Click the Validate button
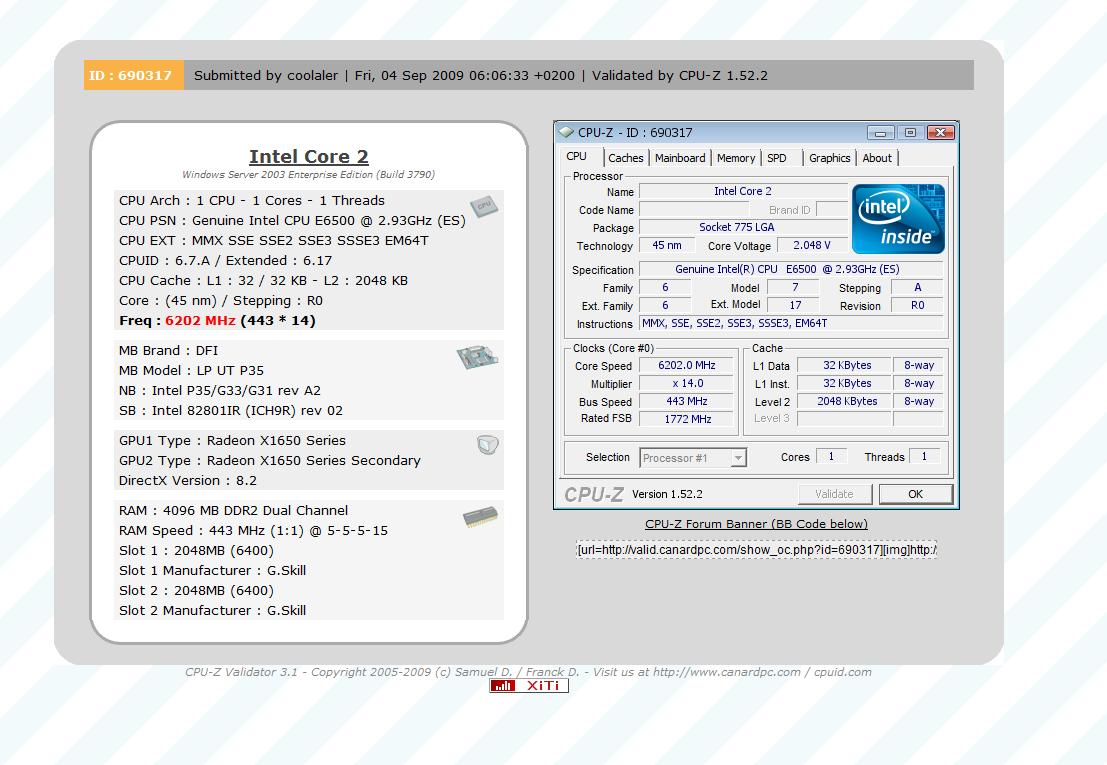Screen dimensions: 1107x765 [834, 494]
